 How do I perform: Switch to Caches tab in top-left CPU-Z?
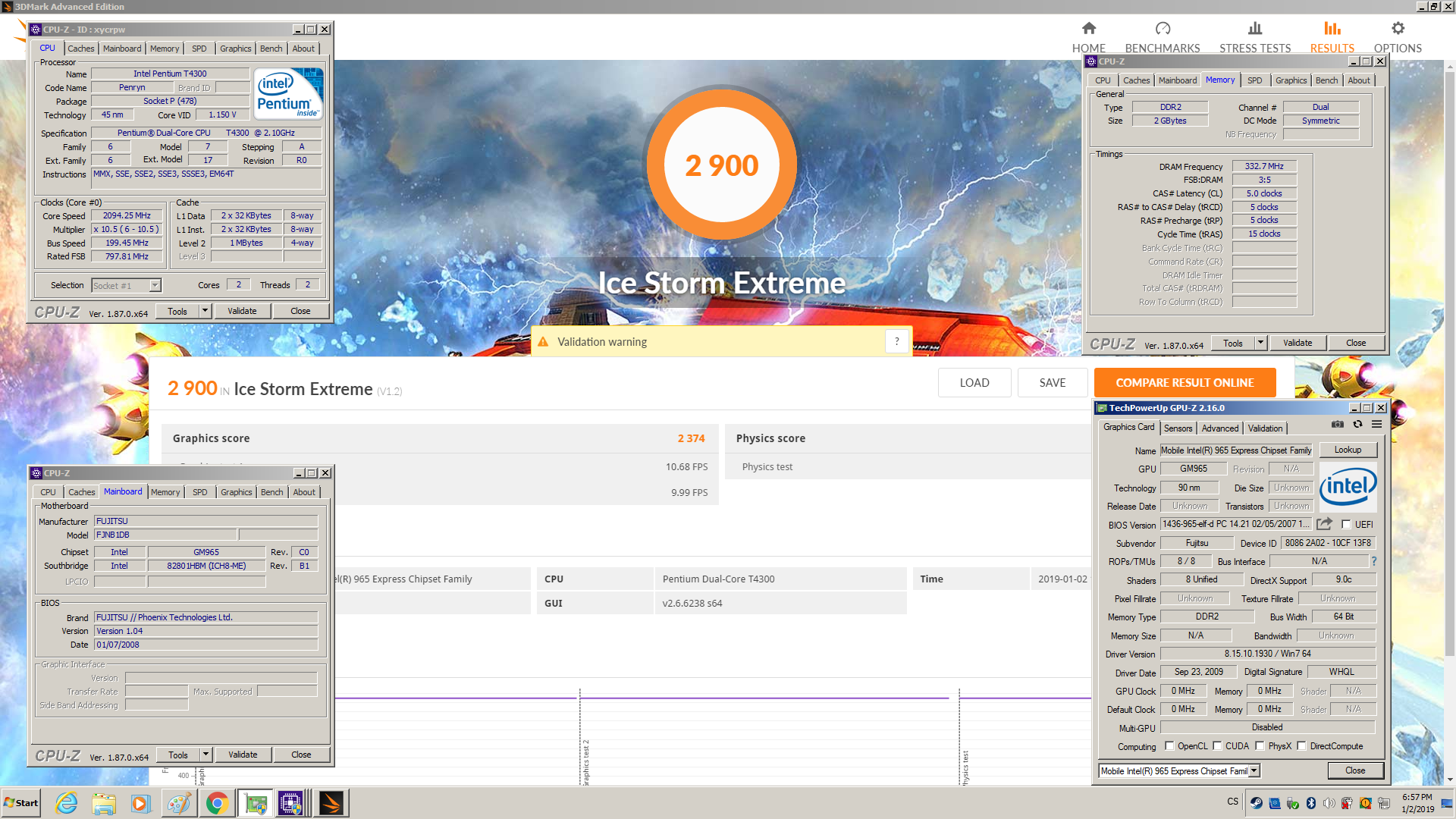[81, 49]
